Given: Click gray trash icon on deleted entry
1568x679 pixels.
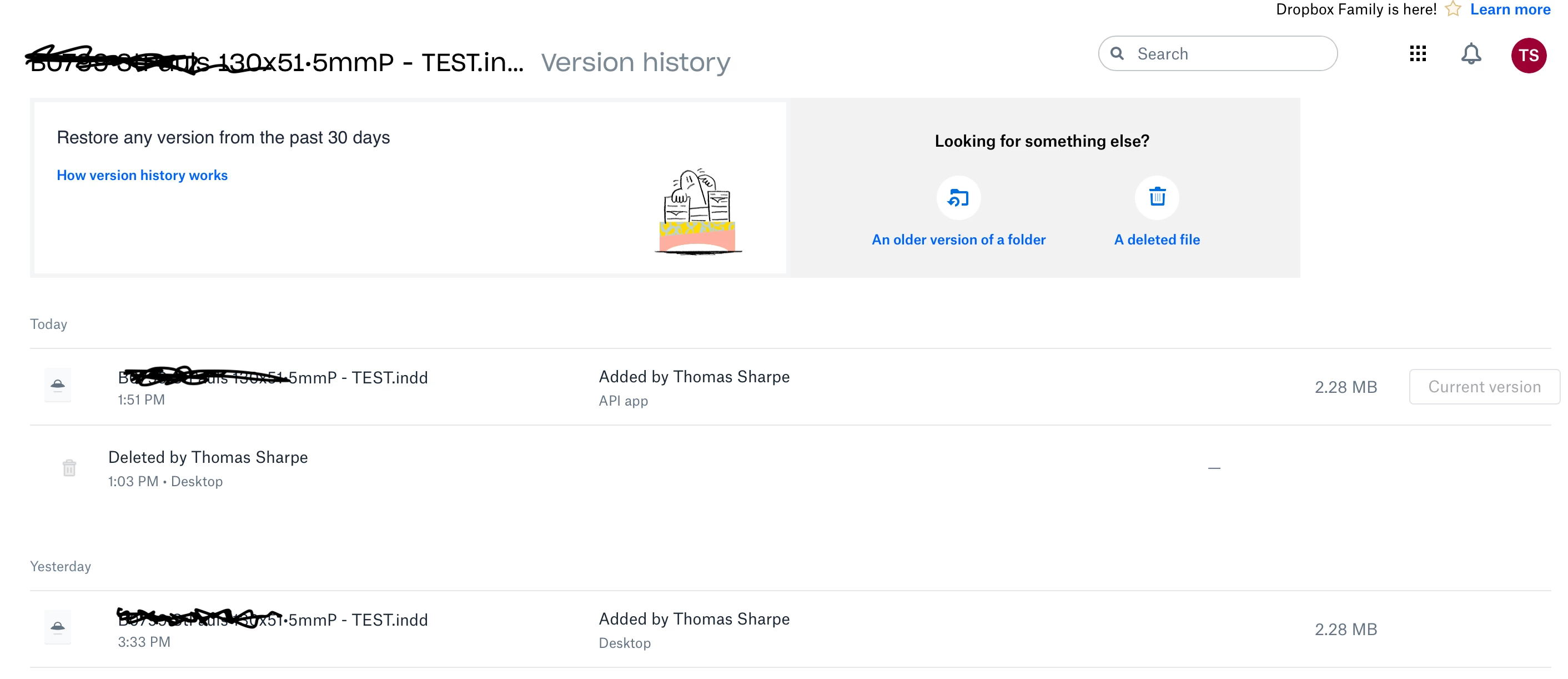Looking at the screenshot, I should (69, 468).
